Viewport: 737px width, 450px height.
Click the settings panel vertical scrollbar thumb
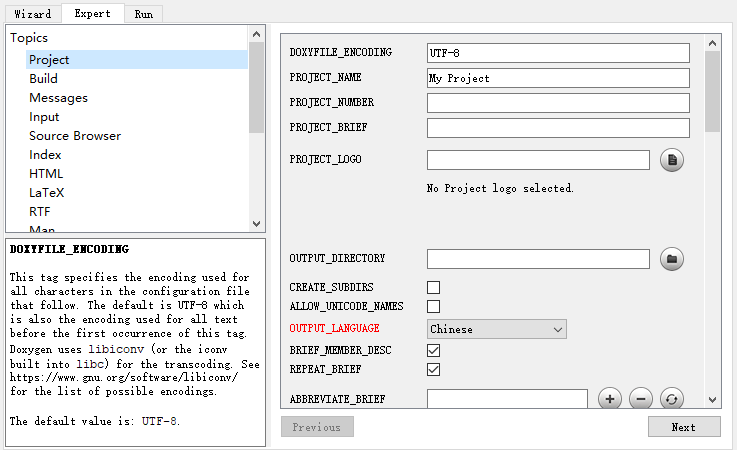pos(712,90)
